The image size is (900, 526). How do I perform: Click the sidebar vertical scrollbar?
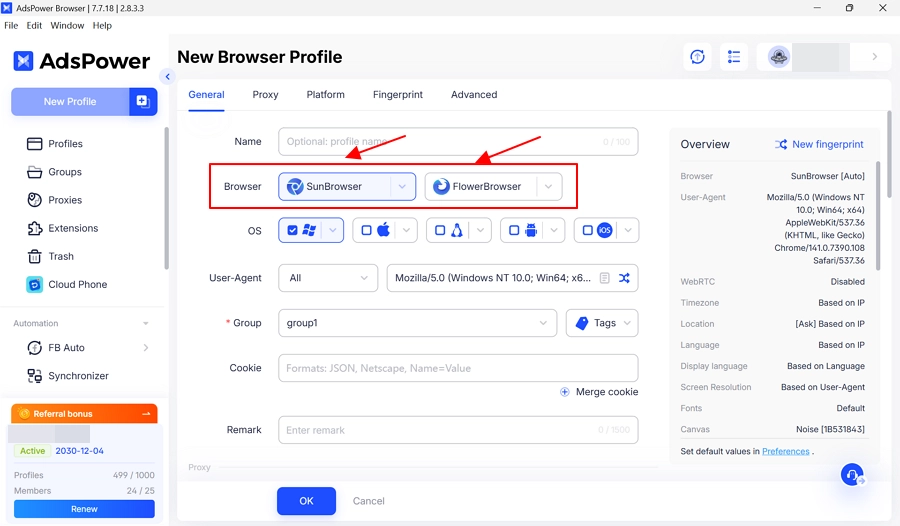tap(166, 198)
